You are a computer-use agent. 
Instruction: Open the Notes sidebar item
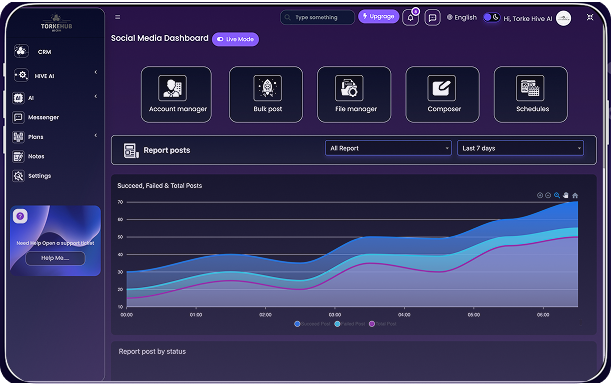point(28,156)
